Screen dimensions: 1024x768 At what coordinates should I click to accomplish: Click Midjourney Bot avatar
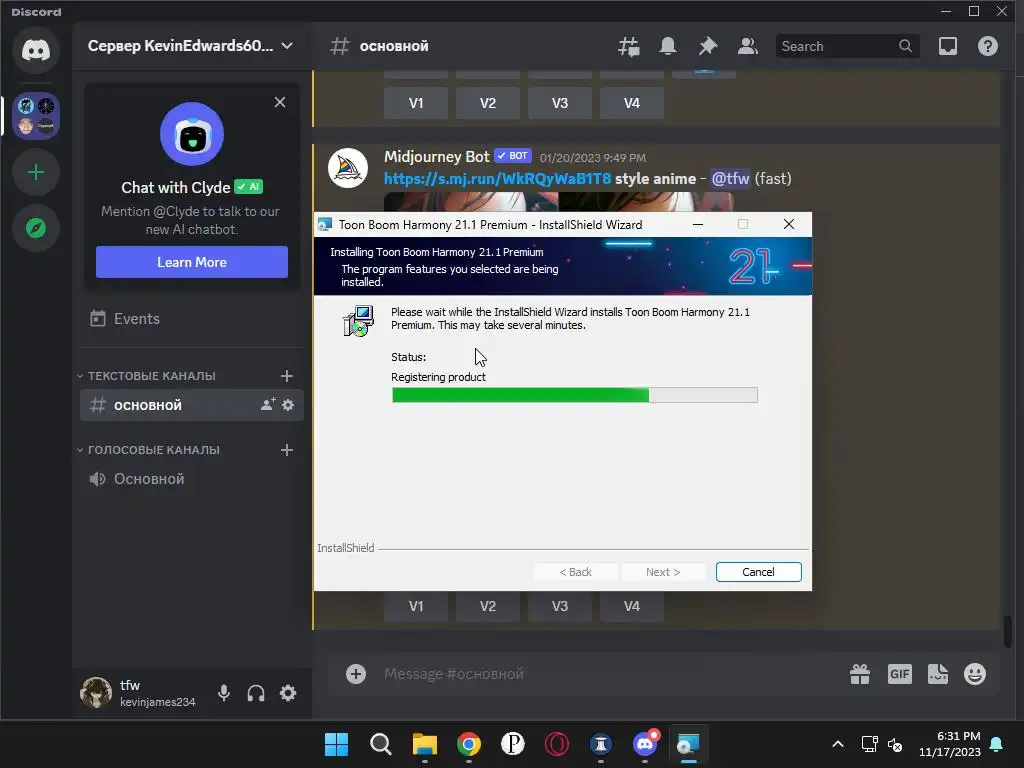(x=347, y=168)
